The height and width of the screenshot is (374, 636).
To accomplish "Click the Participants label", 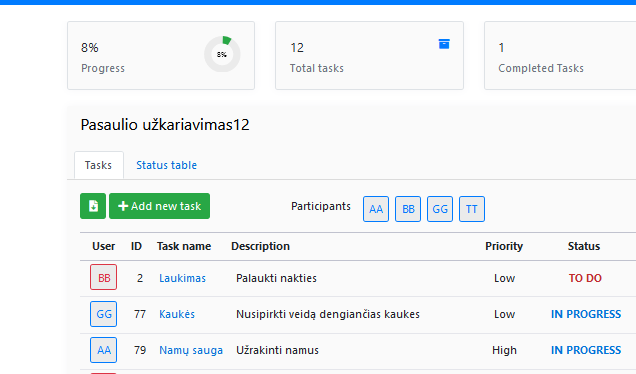I will [x=320, y=206].
